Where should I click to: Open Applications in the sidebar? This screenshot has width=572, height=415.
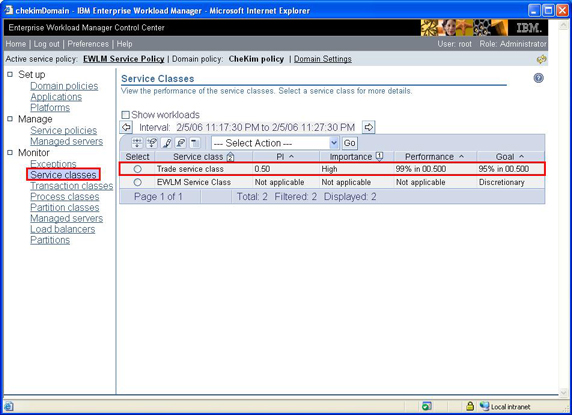point(56,97)
